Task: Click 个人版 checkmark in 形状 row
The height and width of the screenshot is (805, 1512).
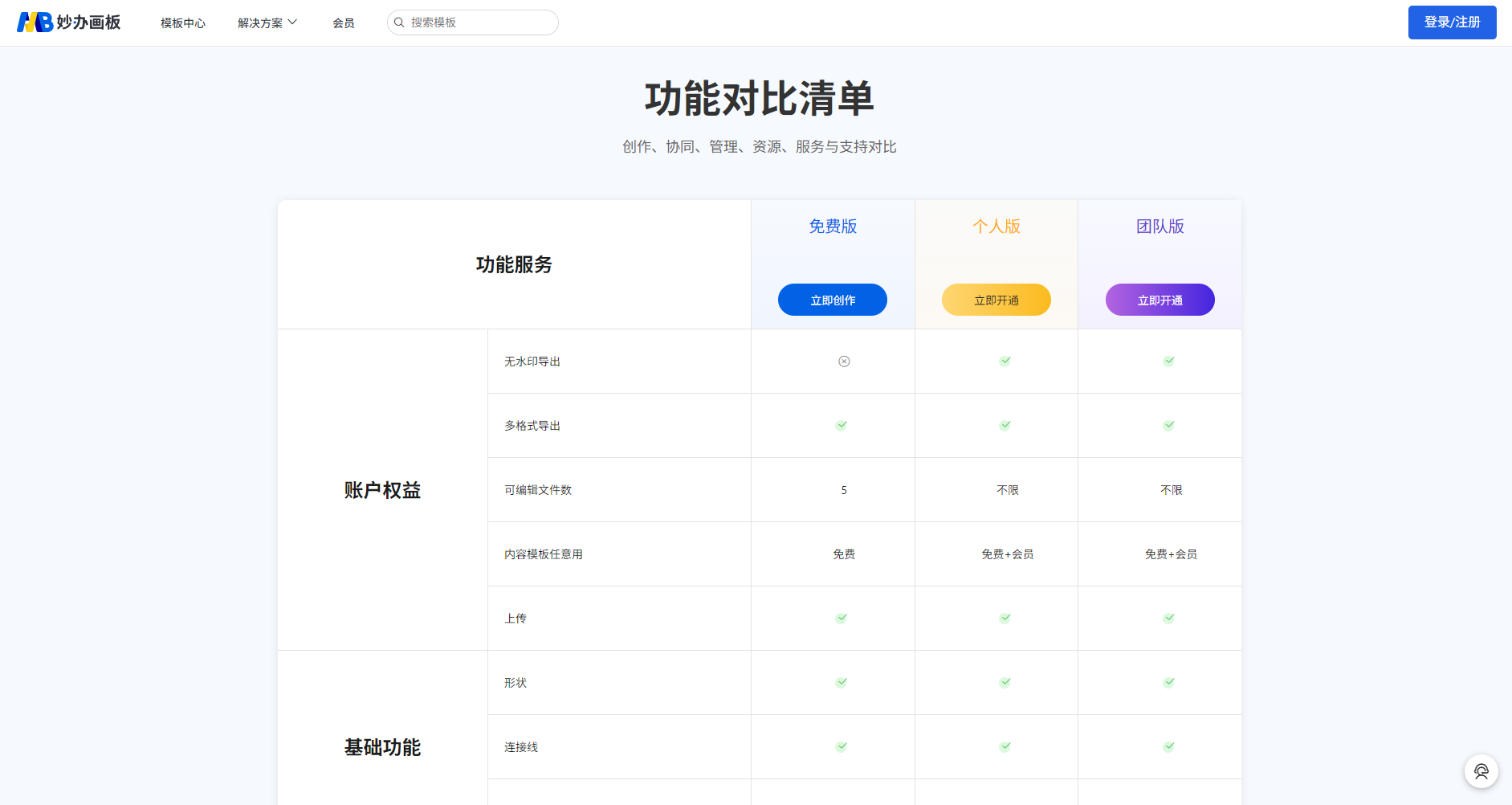Action: 1005,683
